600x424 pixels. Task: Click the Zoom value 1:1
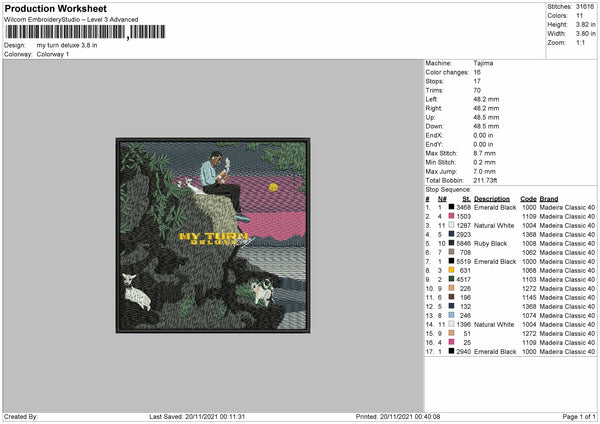pos(580,42)
